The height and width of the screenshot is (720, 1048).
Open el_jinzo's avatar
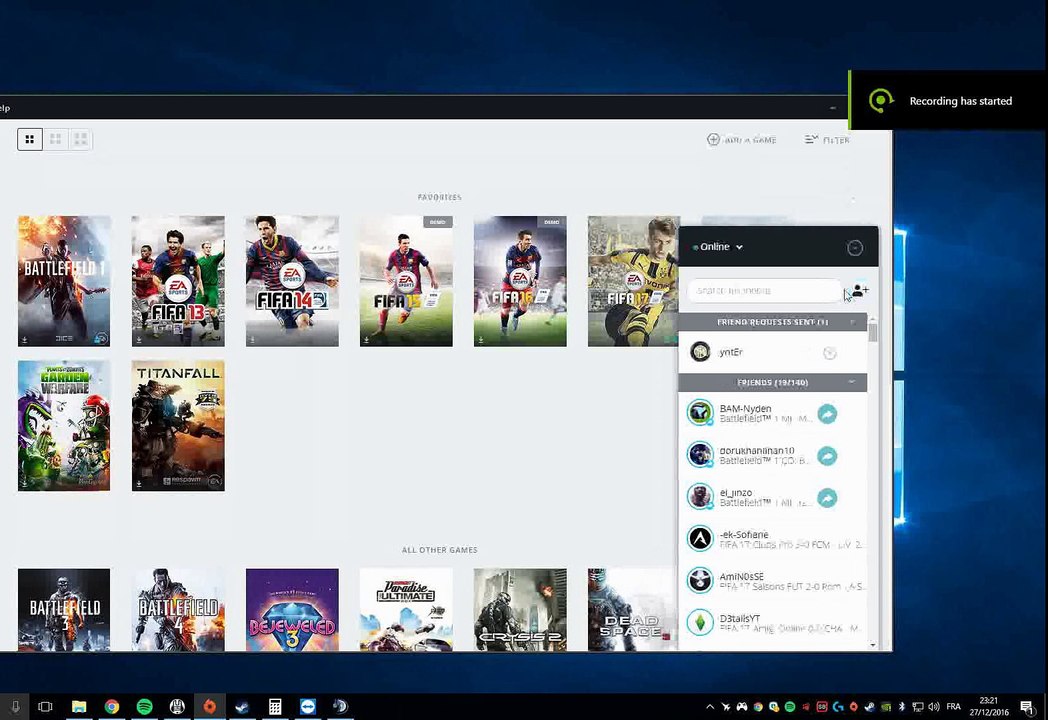click(700, 497)
